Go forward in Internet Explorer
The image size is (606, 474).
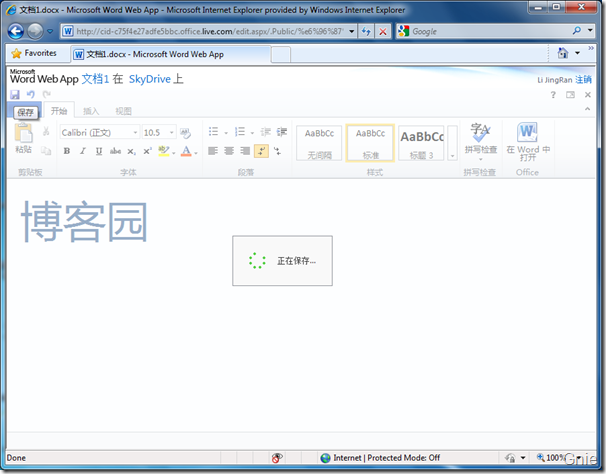[35, 31]
